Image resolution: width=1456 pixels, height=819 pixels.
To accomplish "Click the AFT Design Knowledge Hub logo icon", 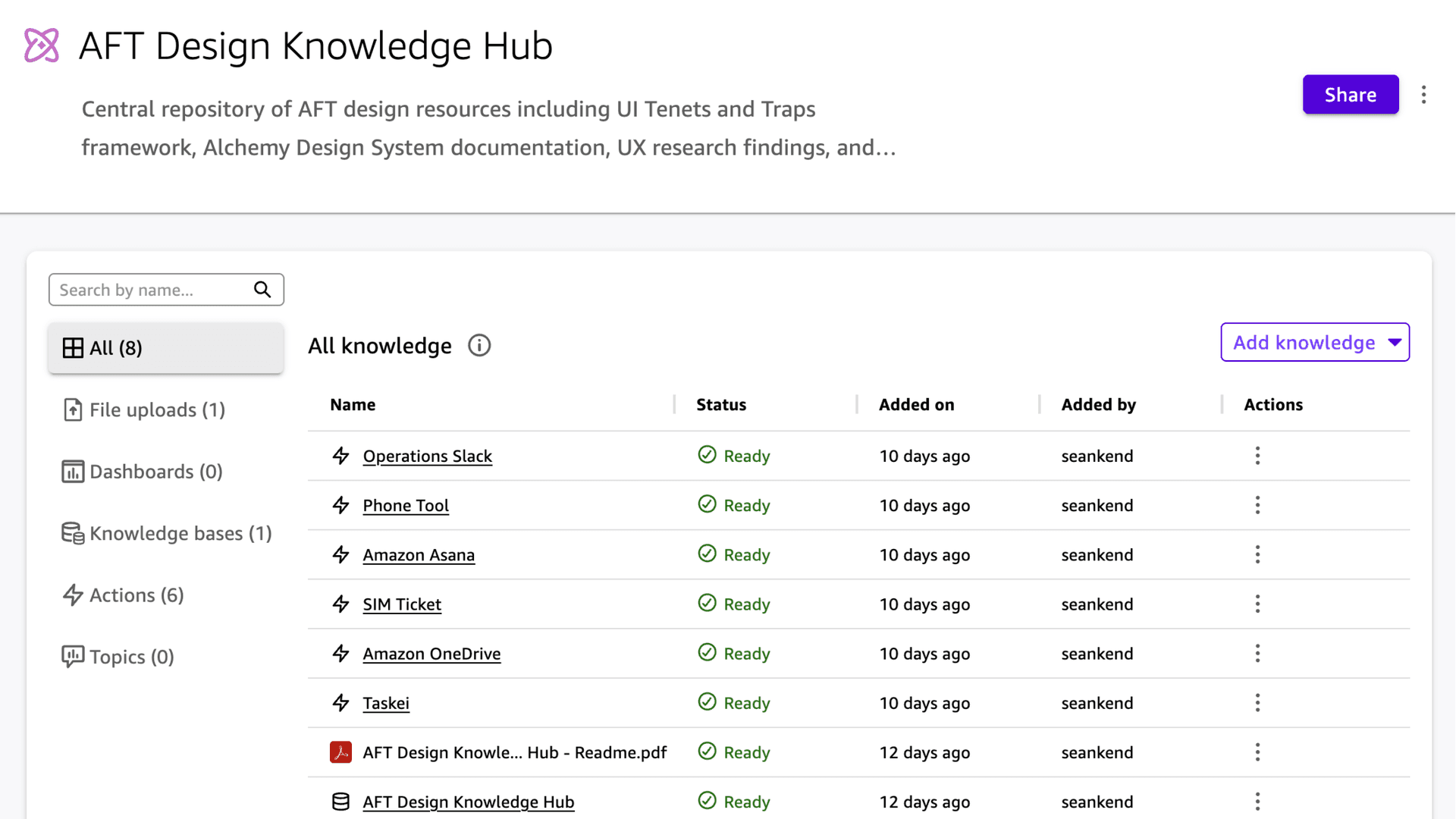I will (x=42, y=45).
